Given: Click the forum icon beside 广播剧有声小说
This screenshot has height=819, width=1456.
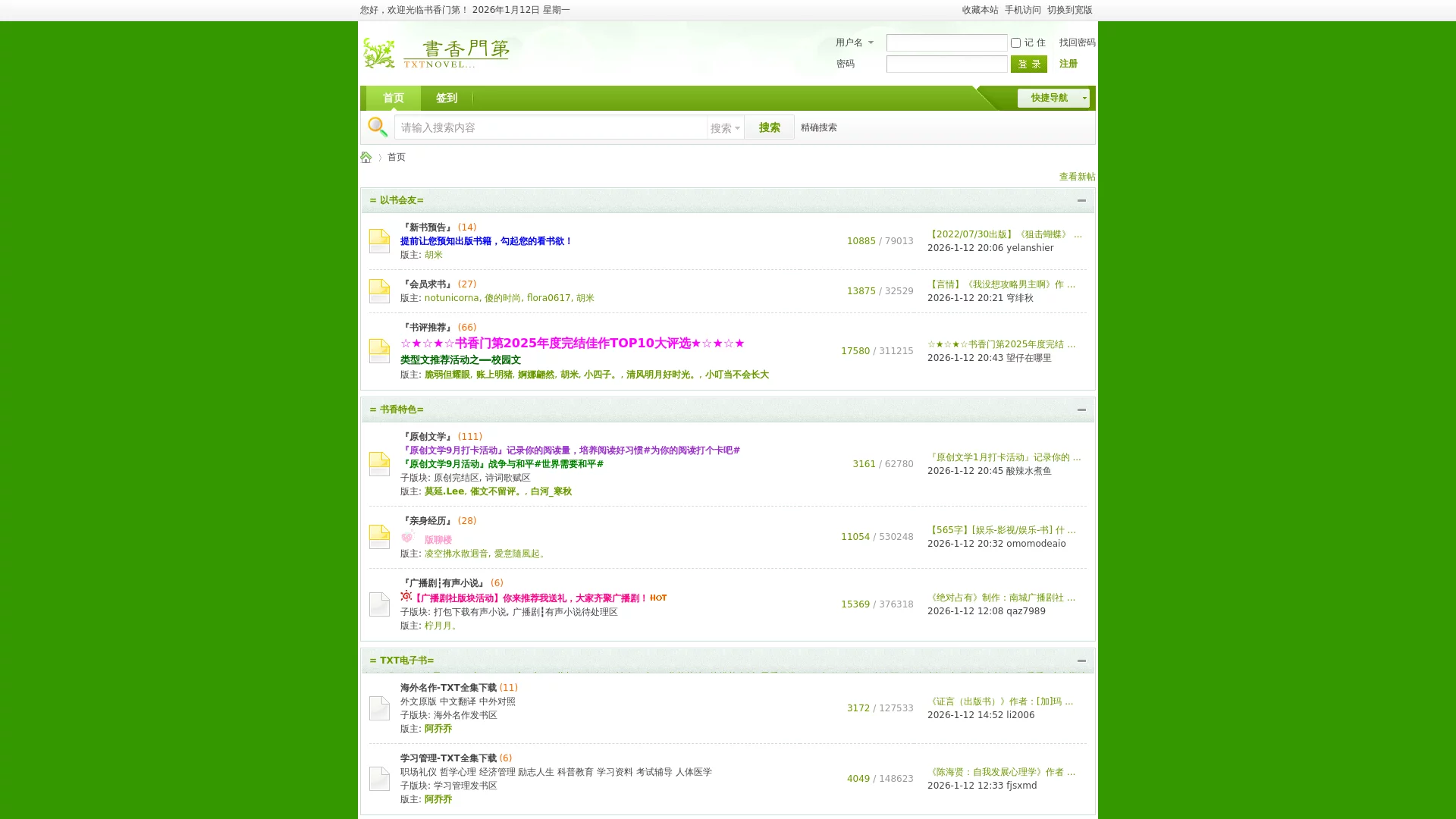Looking at the screenshot, I should pos(379,604).
